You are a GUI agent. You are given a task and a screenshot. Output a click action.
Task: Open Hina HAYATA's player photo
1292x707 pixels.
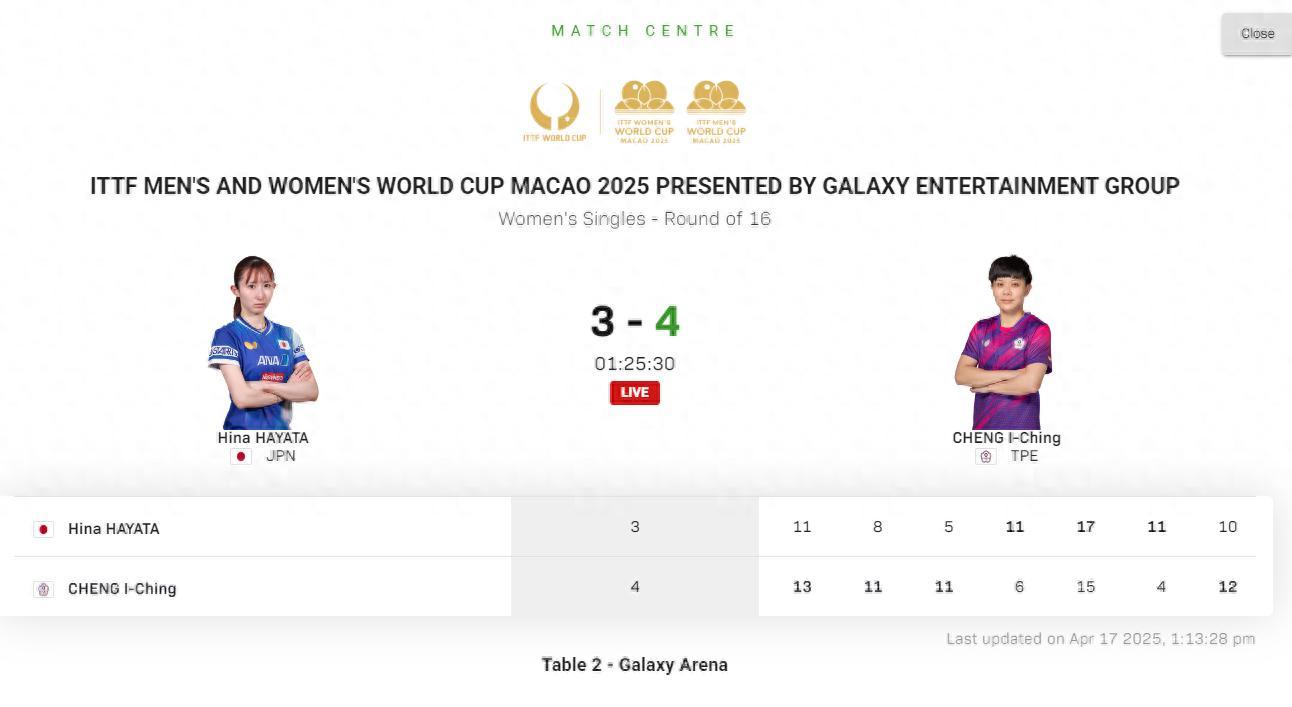point(262,343)
